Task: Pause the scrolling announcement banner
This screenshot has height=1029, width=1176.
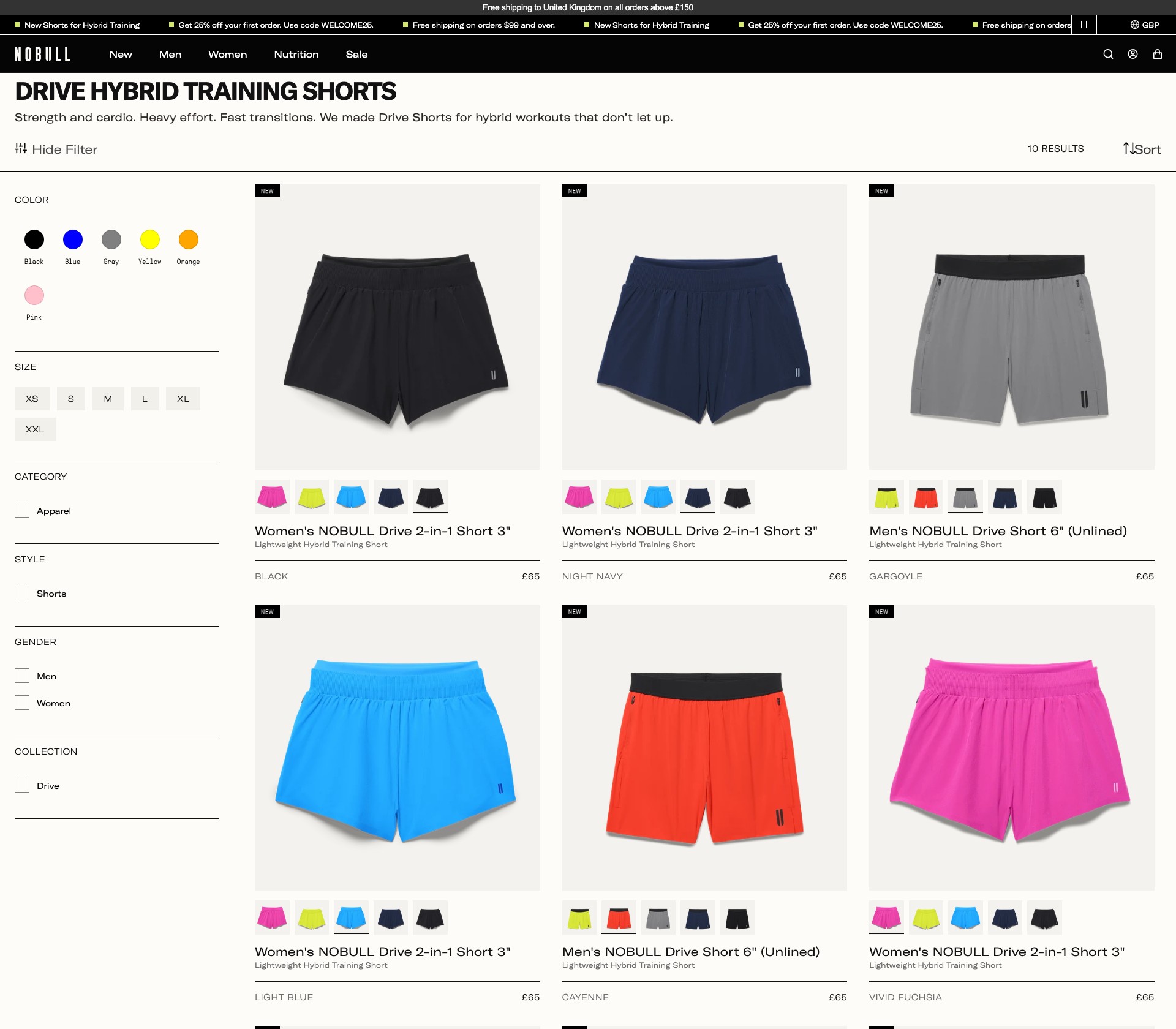Action: tap(1084, 24)
